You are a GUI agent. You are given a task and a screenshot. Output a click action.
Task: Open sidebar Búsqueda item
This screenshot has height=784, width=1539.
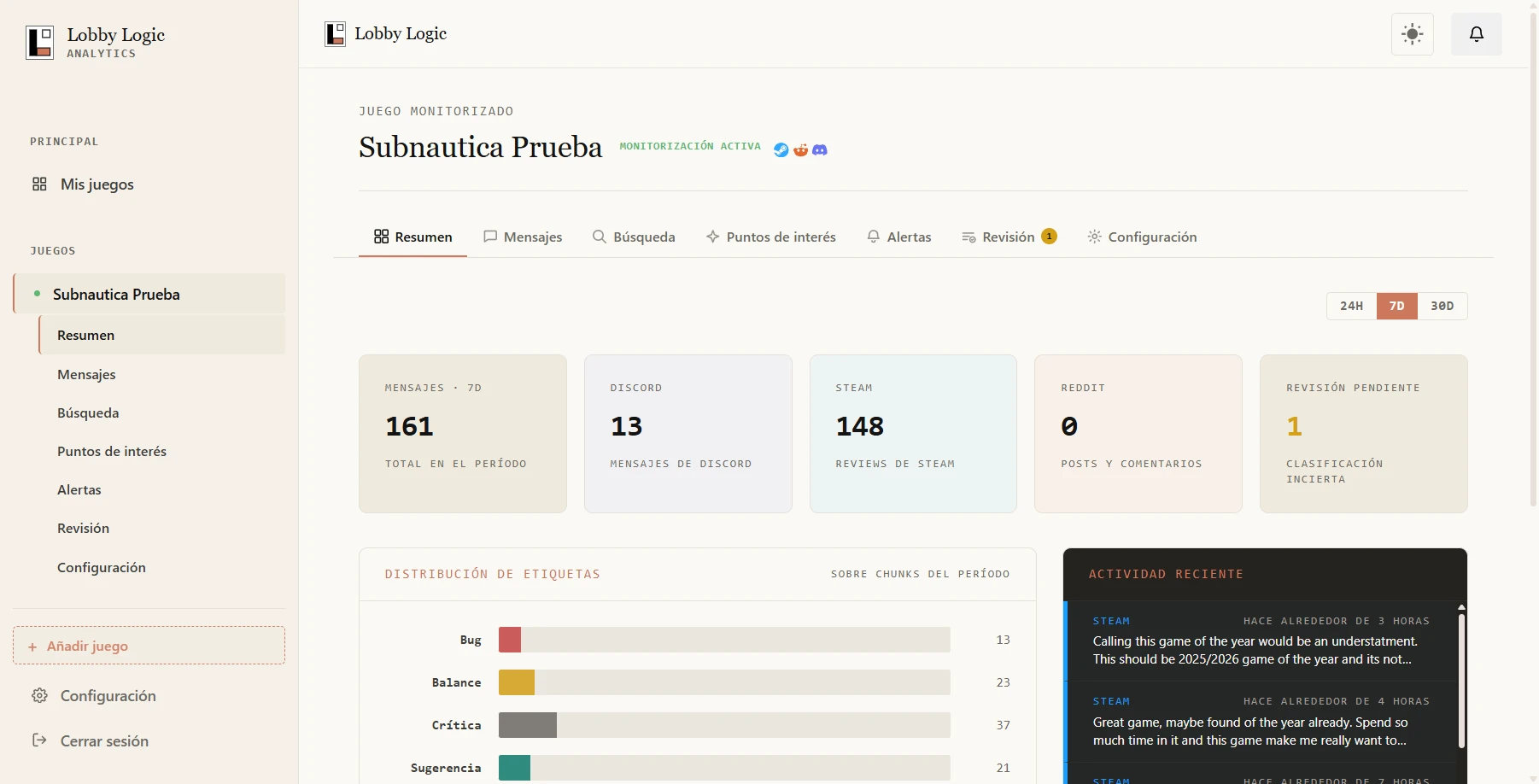(162, 412)
